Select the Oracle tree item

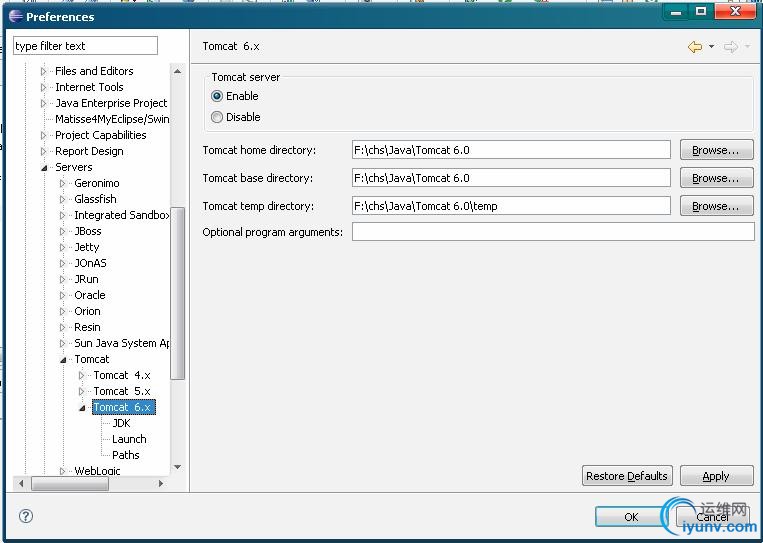90,295
